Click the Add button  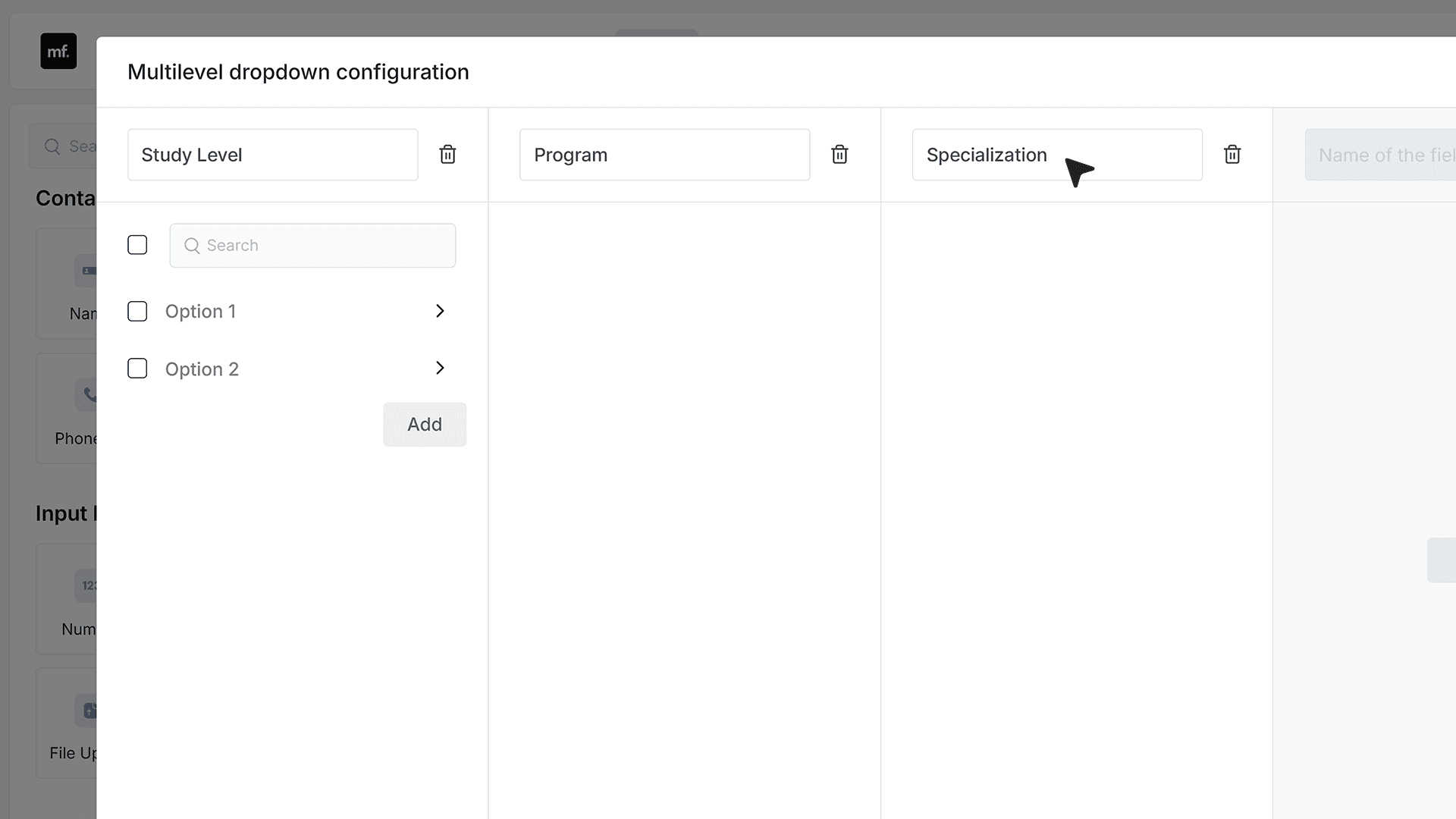click(x=425, y=425)
